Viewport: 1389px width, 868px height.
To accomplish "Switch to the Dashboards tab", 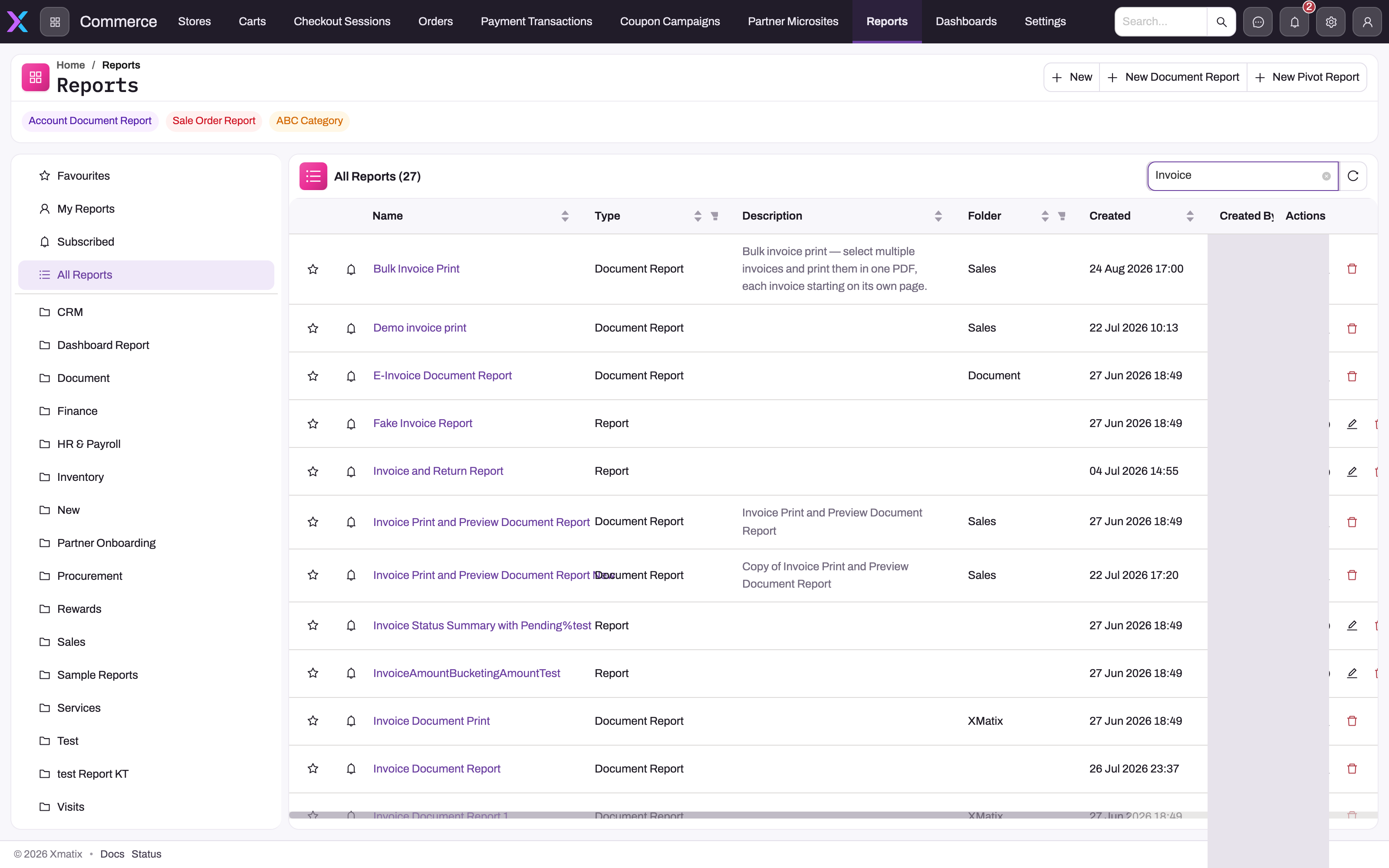I will pos(966,22).
